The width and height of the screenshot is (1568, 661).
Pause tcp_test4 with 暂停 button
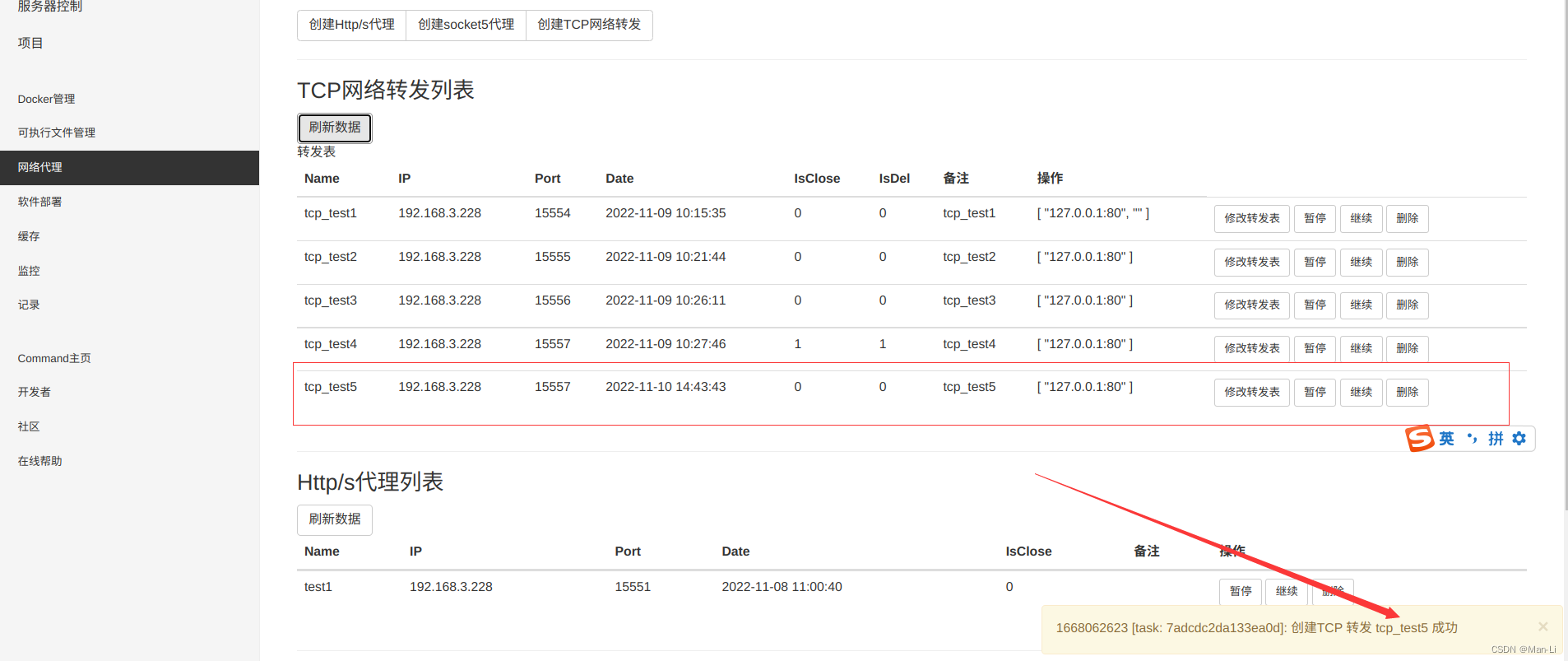[1315, 349]
